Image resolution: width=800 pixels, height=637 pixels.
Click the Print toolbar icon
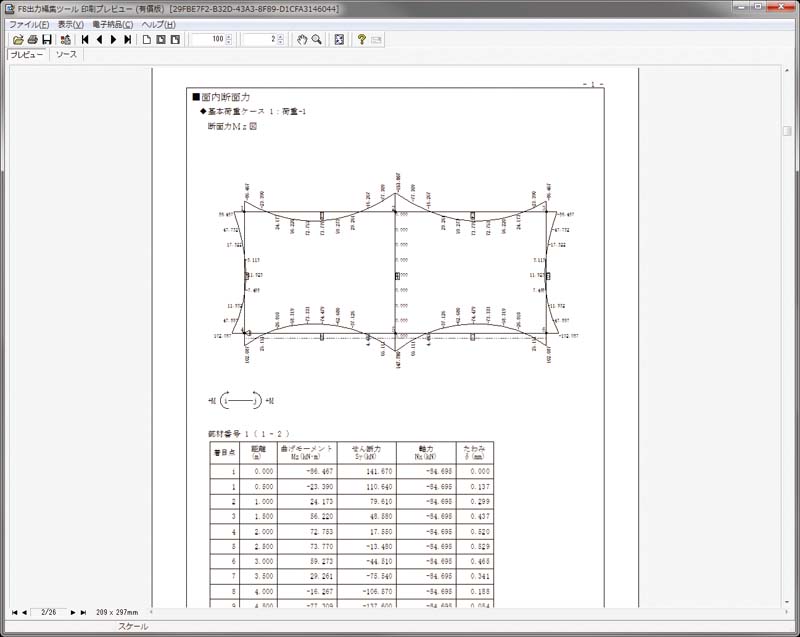(33, 39)
